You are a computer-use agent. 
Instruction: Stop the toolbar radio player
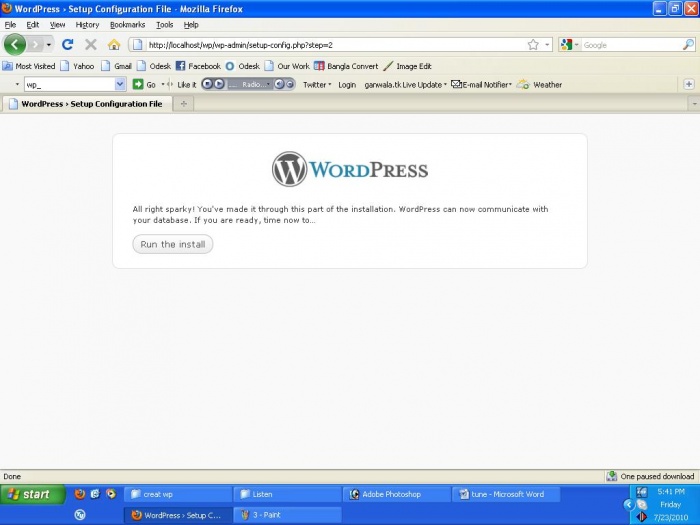207,84
